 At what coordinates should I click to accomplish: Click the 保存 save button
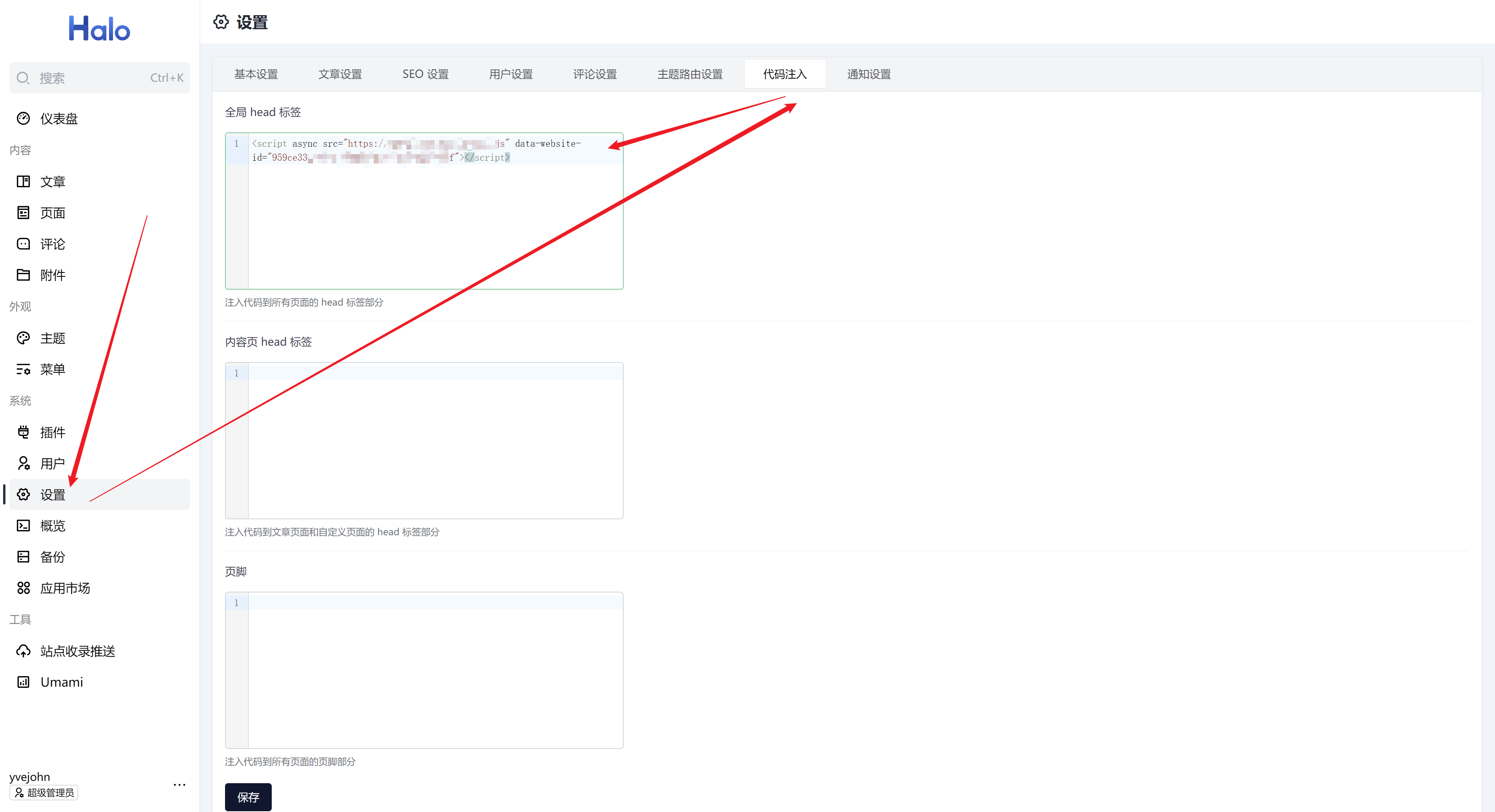[x=248, y=797]
